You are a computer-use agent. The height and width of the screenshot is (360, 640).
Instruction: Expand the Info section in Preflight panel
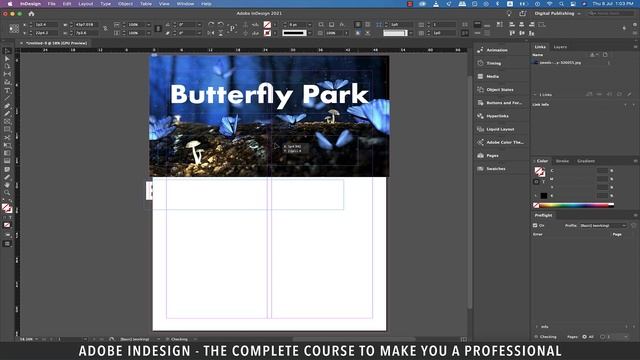coord(537,327)
